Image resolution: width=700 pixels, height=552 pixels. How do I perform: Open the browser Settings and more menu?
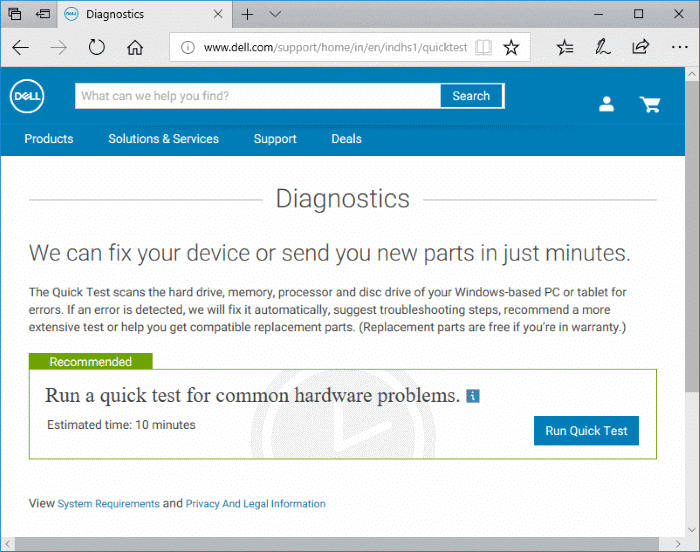tap(679, 47)
